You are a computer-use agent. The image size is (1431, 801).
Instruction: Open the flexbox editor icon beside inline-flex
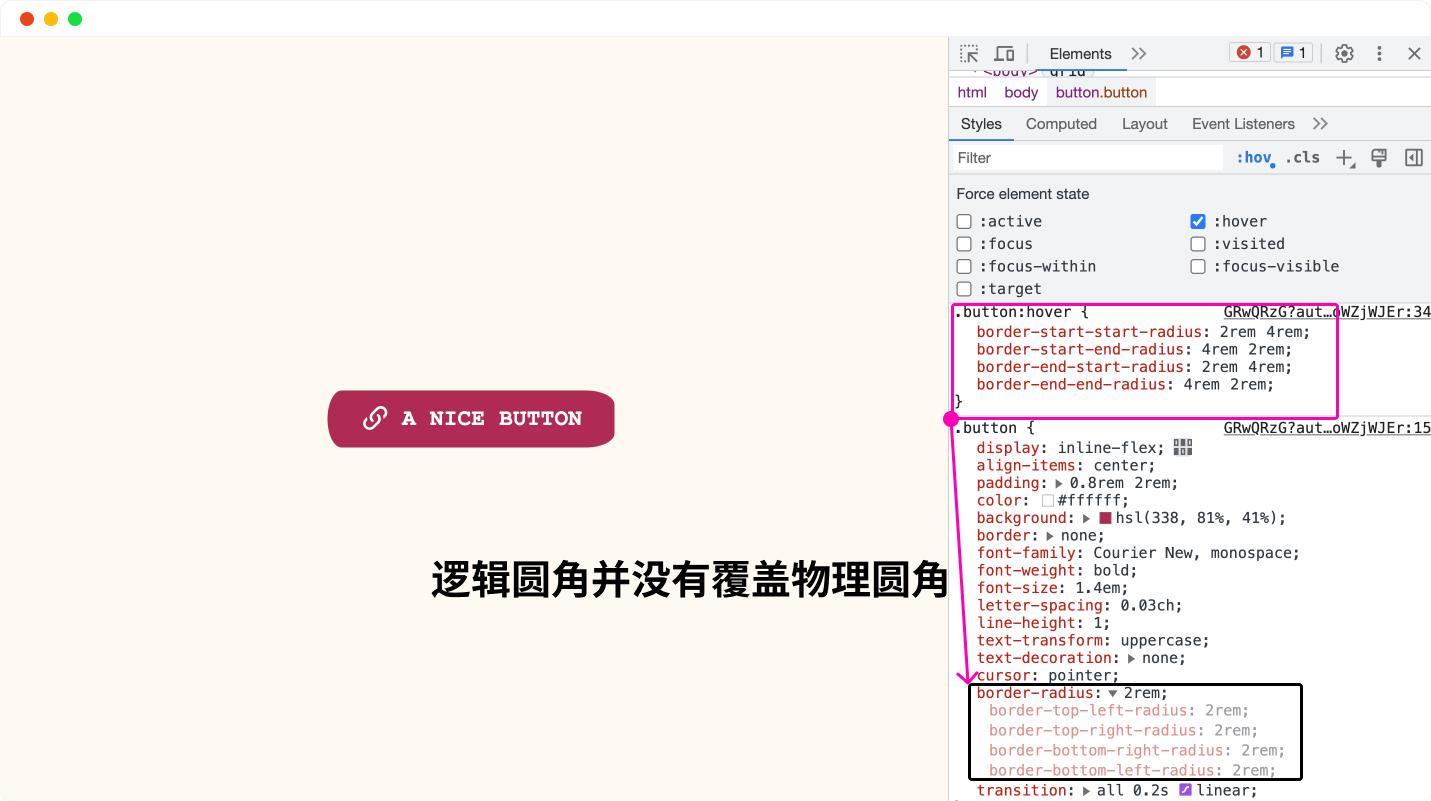point(1183,447)
